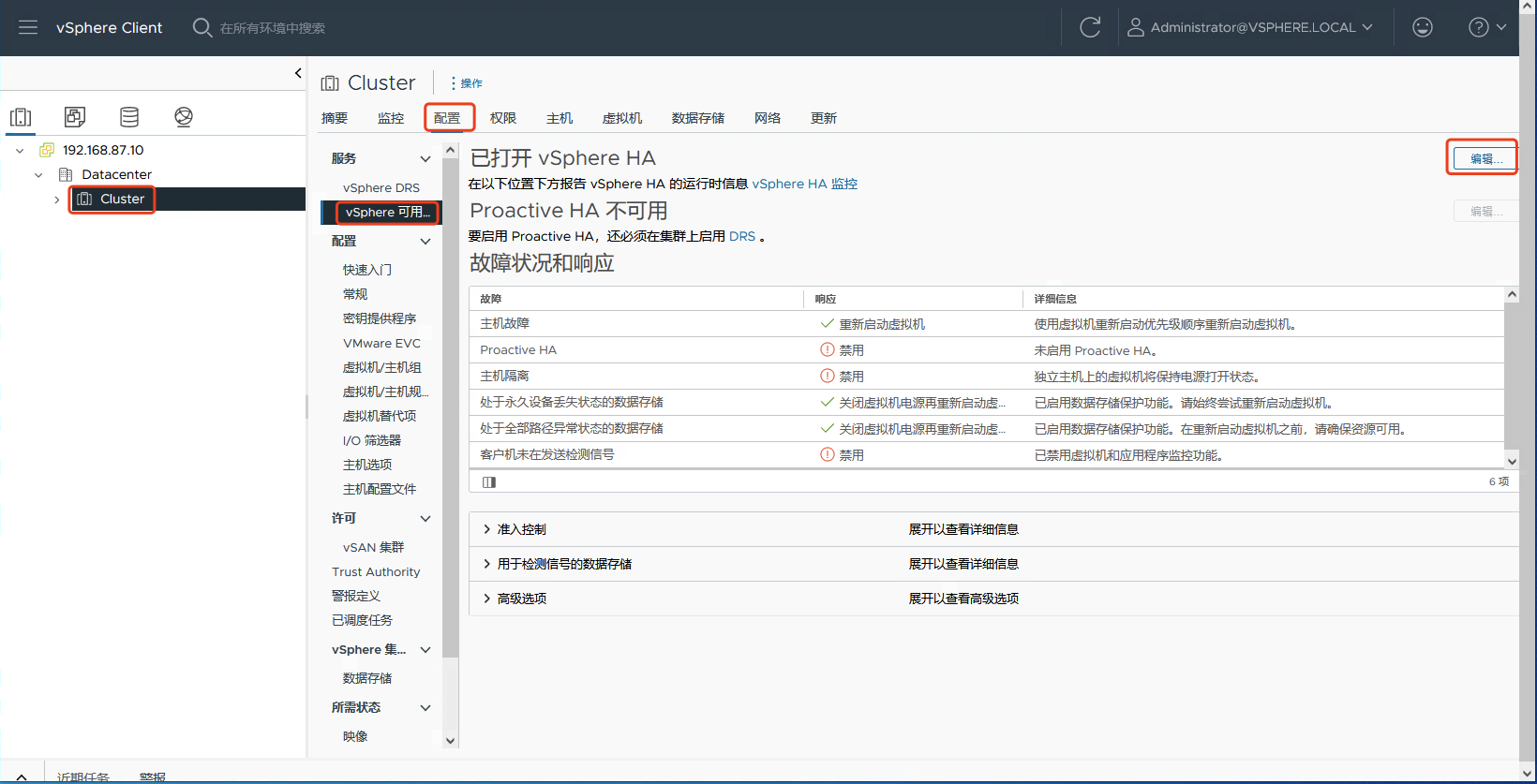
Task: Switch to Hosts and Clusters inventory view
Action: click(21, 117)
